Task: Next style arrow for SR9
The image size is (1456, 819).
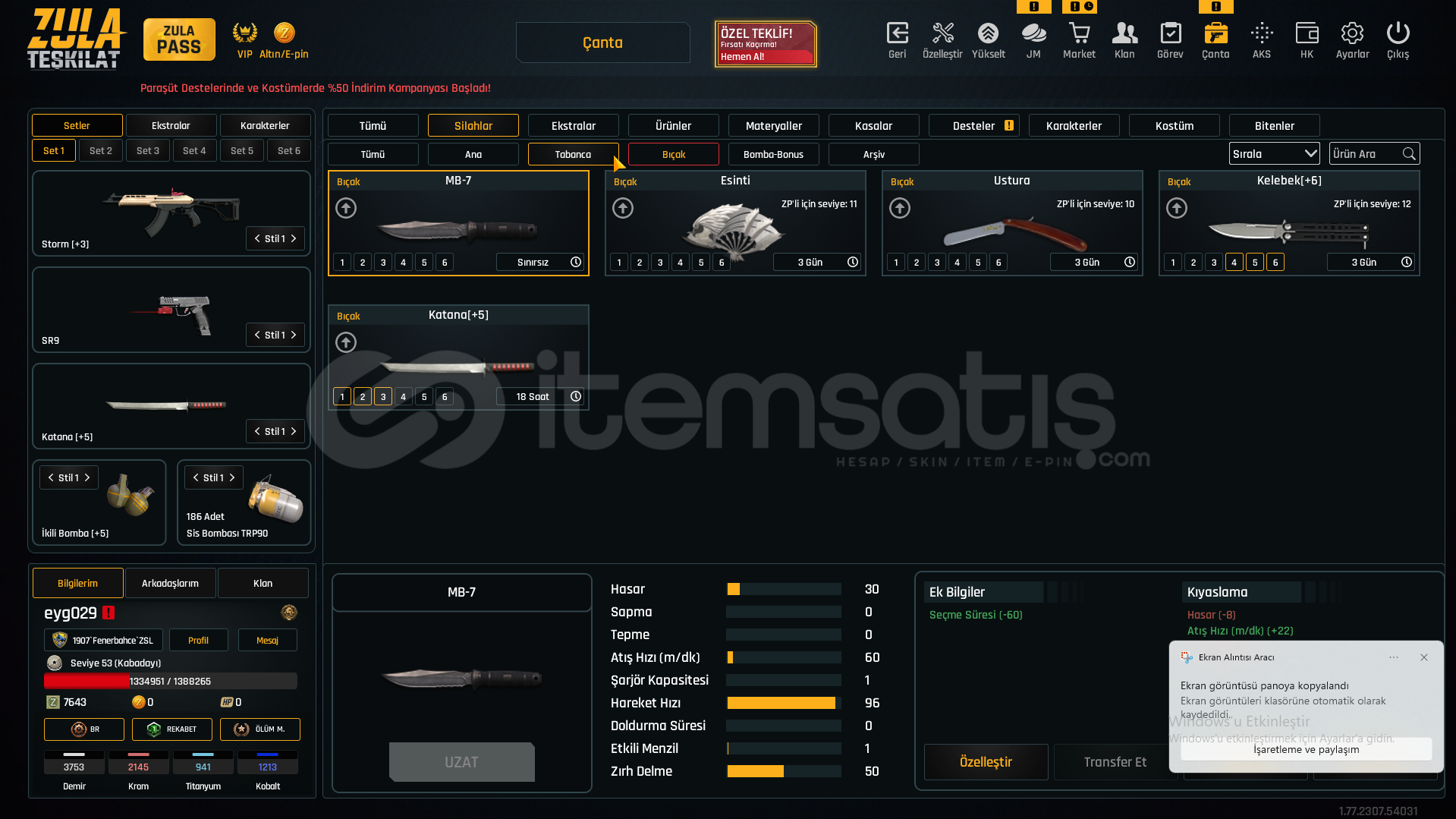Action: (x=294, y=335)
